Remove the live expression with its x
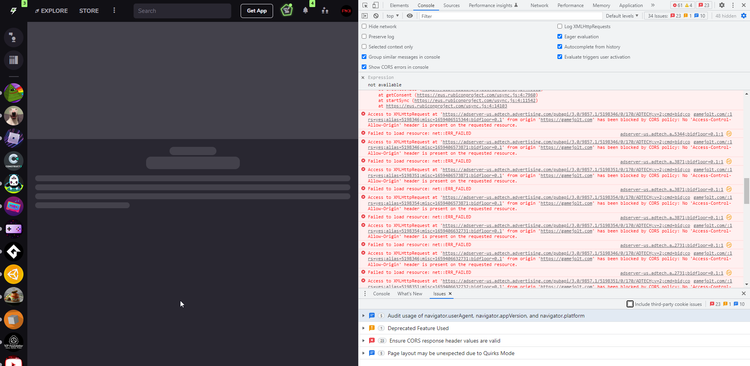The image size is (750, 366). click(362, 77)
